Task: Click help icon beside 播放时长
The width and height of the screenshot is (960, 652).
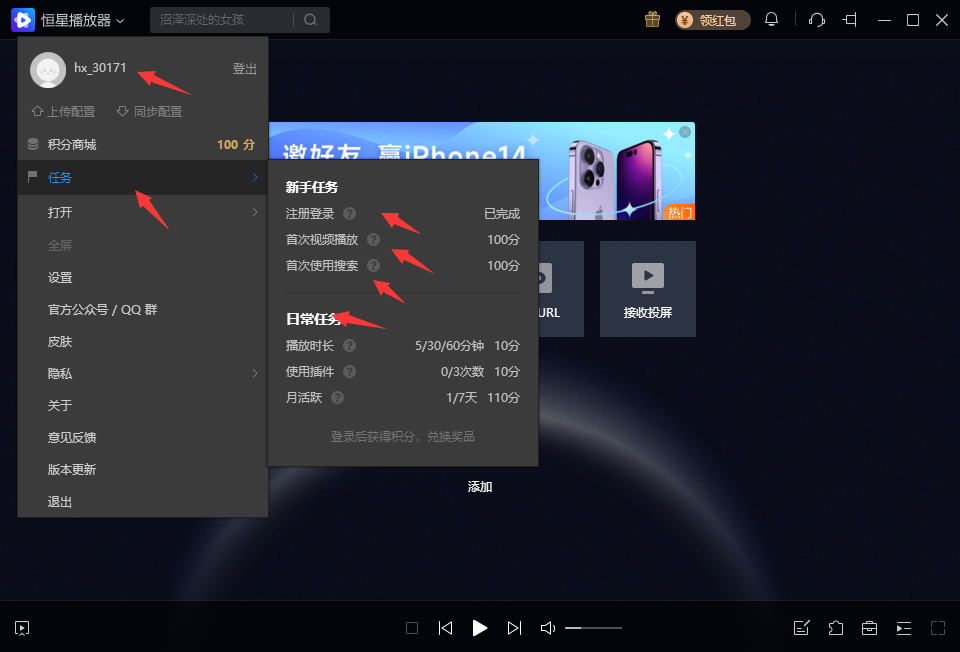Action: 350,346
